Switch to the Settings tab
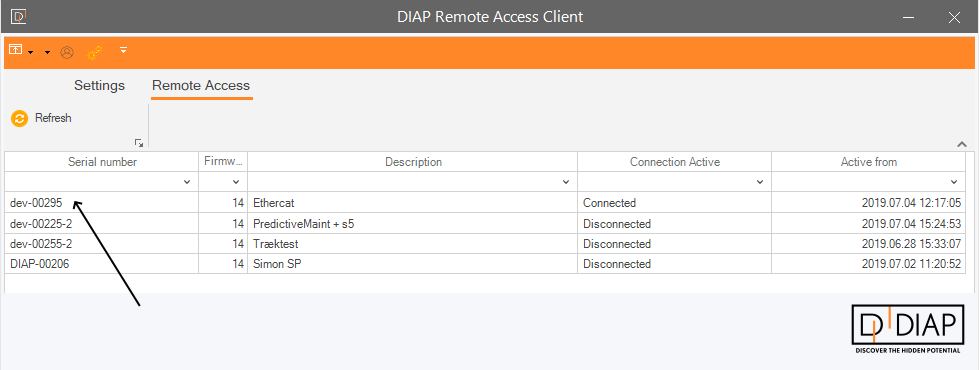The width and height of the screenshot is (979, 370). (99, 85)
